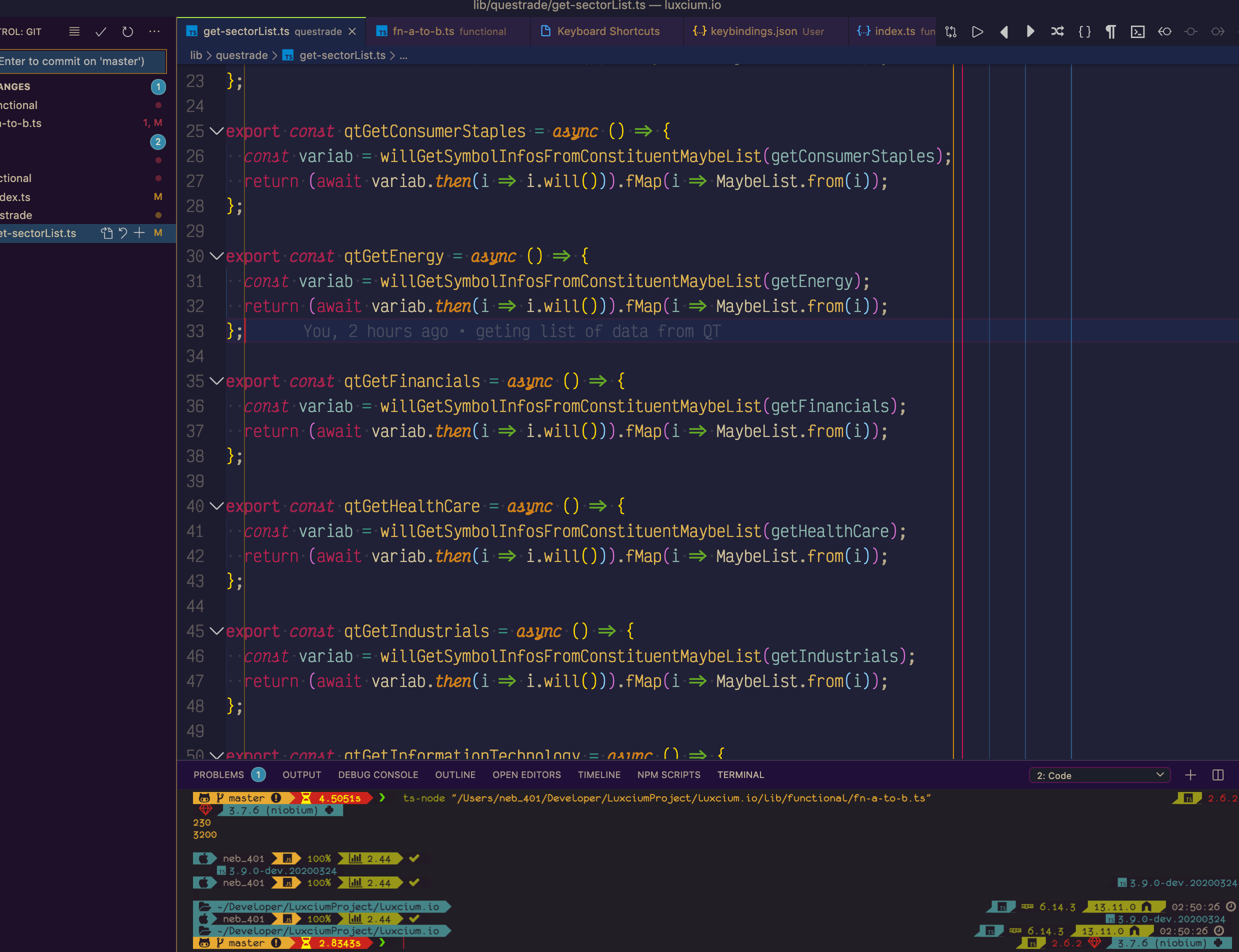Open the OPEN EDITORS panel tab

click(527, 774)
